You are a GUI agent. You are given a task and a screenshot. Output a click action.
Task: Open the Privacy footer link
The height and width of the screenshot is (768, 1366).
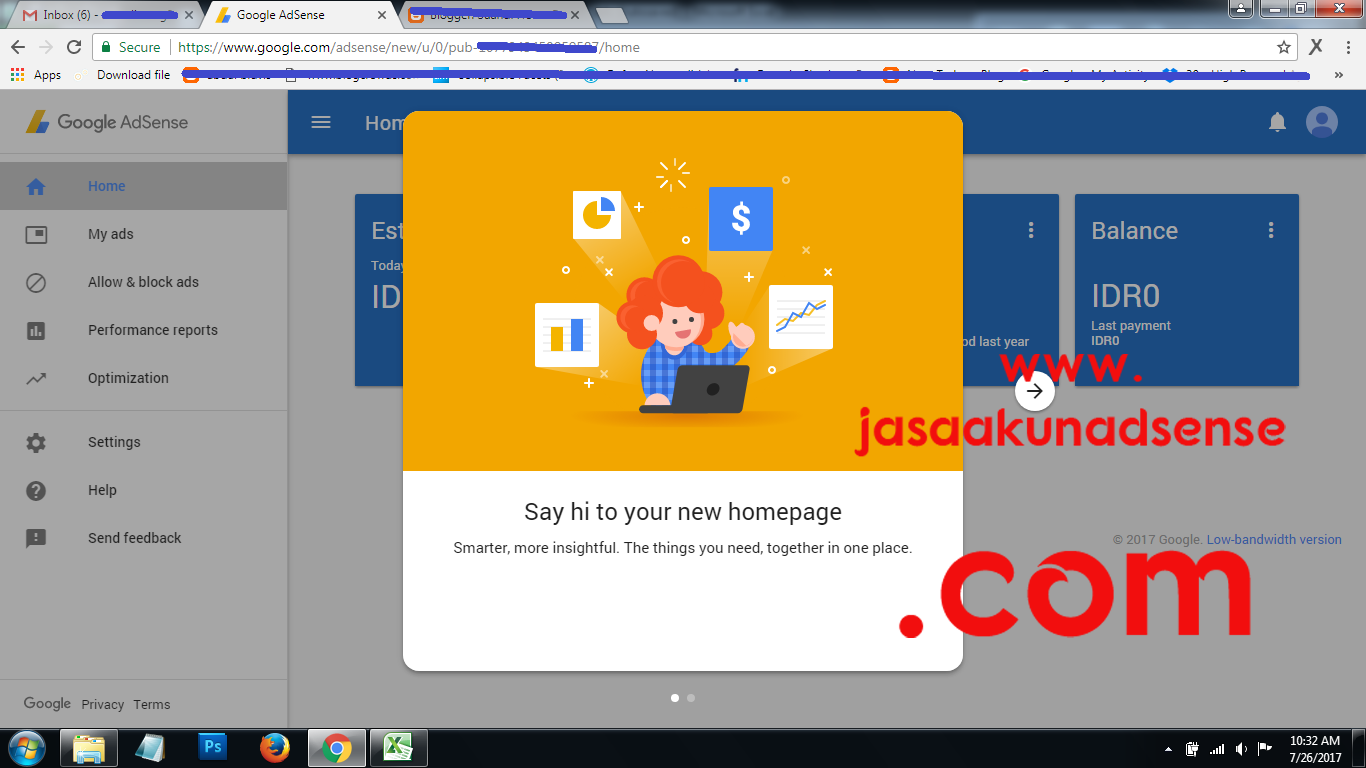(x=103, y=704)
